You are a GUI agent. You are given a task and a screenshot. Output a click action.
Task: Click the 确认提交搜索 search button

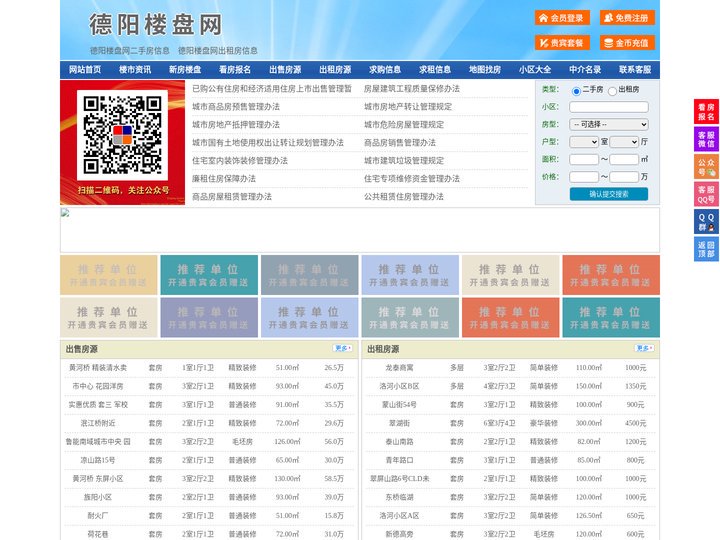pos(609,194)
